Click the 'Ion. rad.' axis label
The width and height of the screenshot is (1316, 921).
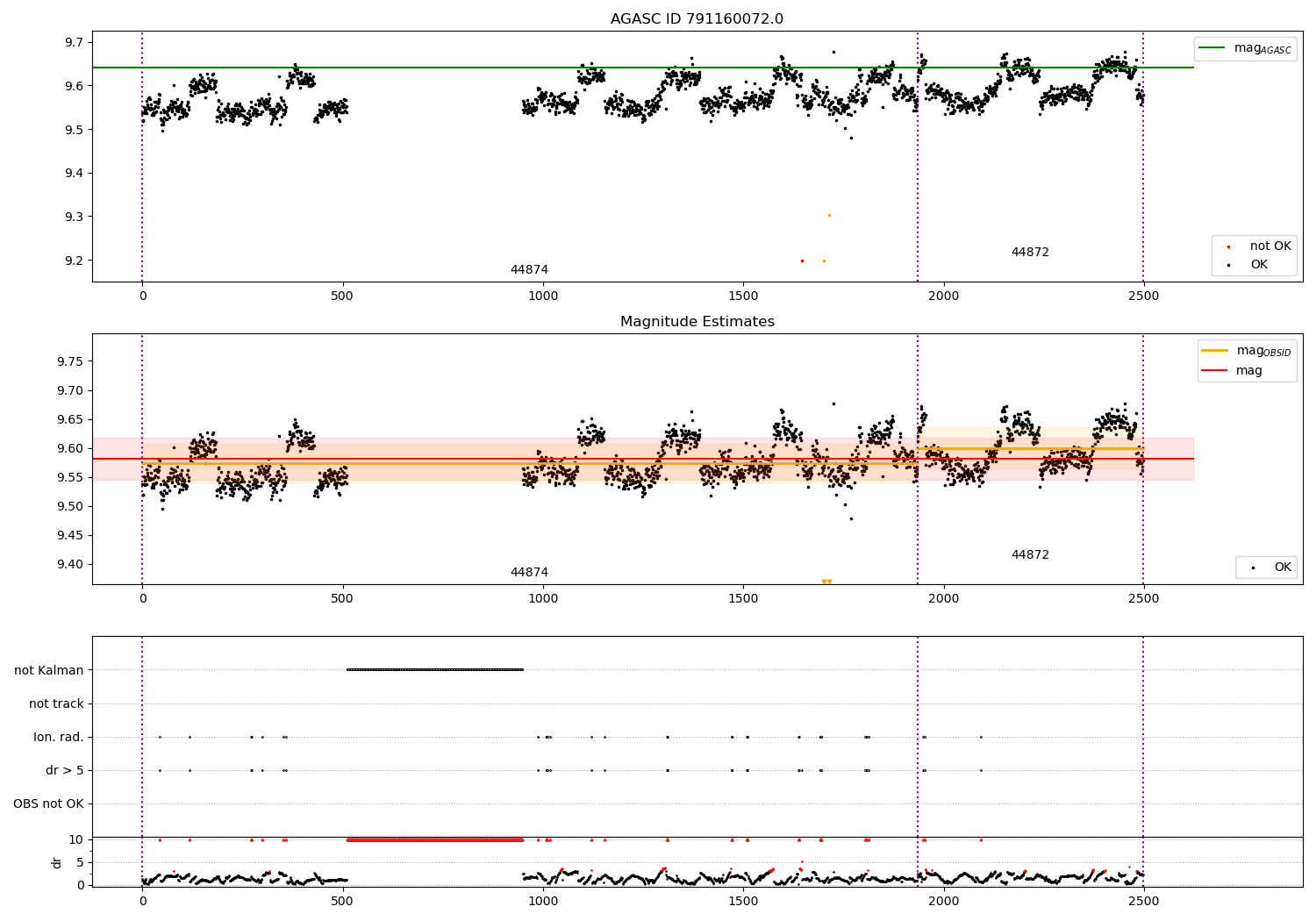pos(59,737)
